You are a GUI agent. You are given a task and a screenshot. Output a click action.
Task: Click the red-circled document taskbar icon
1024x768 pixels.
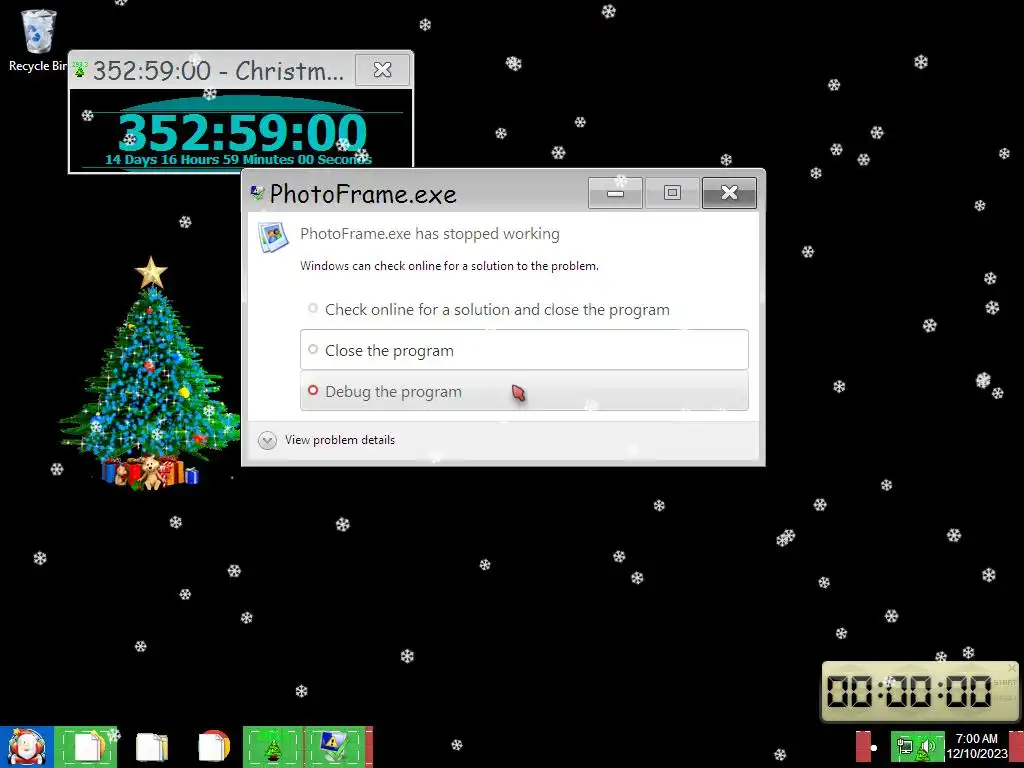pos(214,747)
